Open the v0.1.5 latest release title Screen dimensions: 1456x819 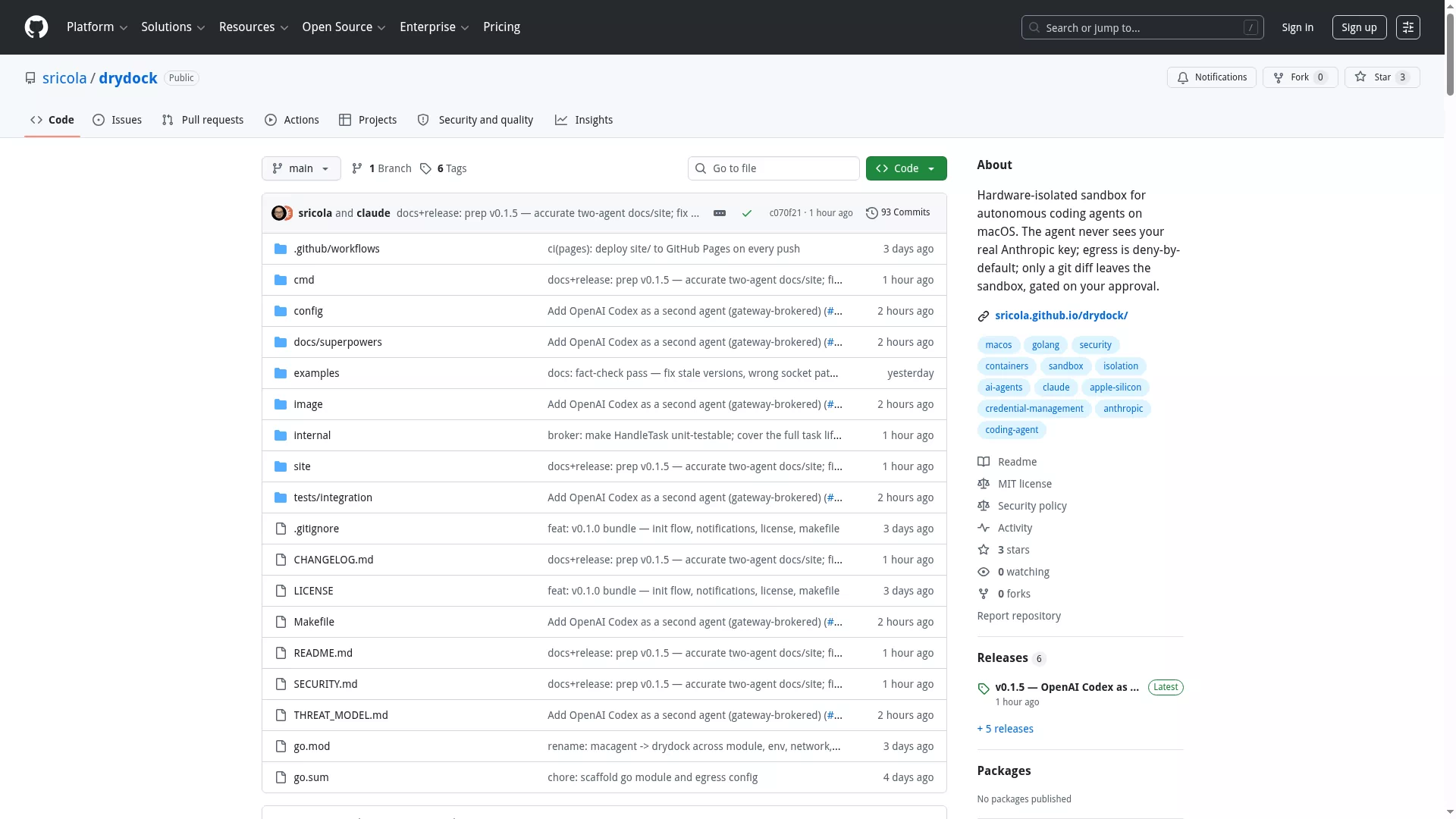click(x=1067, y=687)
